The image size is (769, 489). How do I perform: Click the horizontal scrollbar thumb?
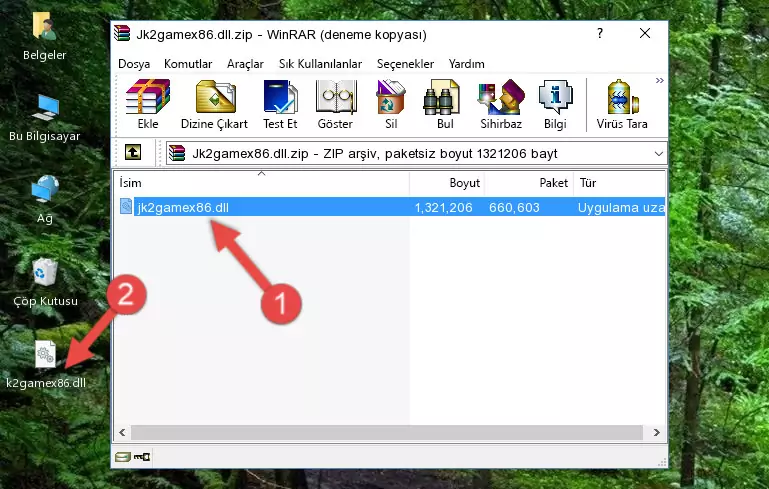[x=386, y=432]
